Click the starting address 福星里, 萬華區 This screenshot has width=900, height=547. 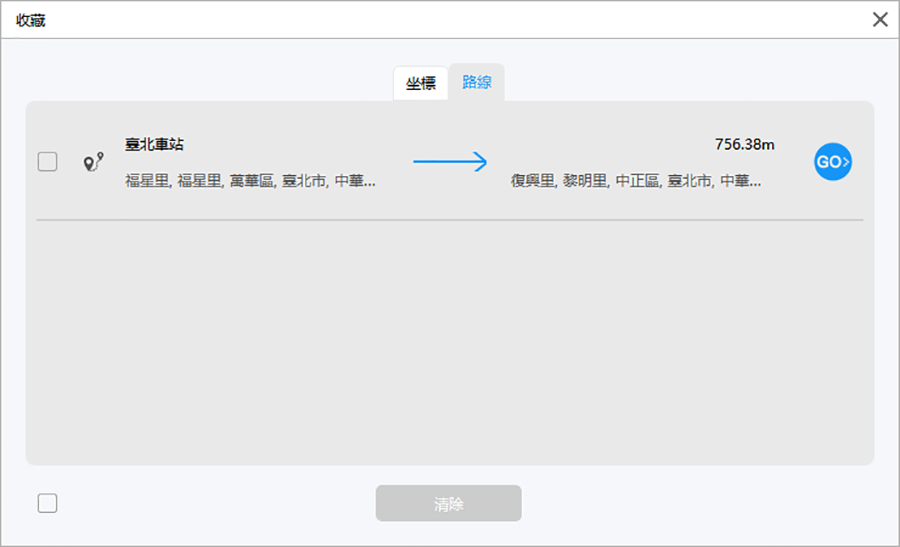click(250, 181)
